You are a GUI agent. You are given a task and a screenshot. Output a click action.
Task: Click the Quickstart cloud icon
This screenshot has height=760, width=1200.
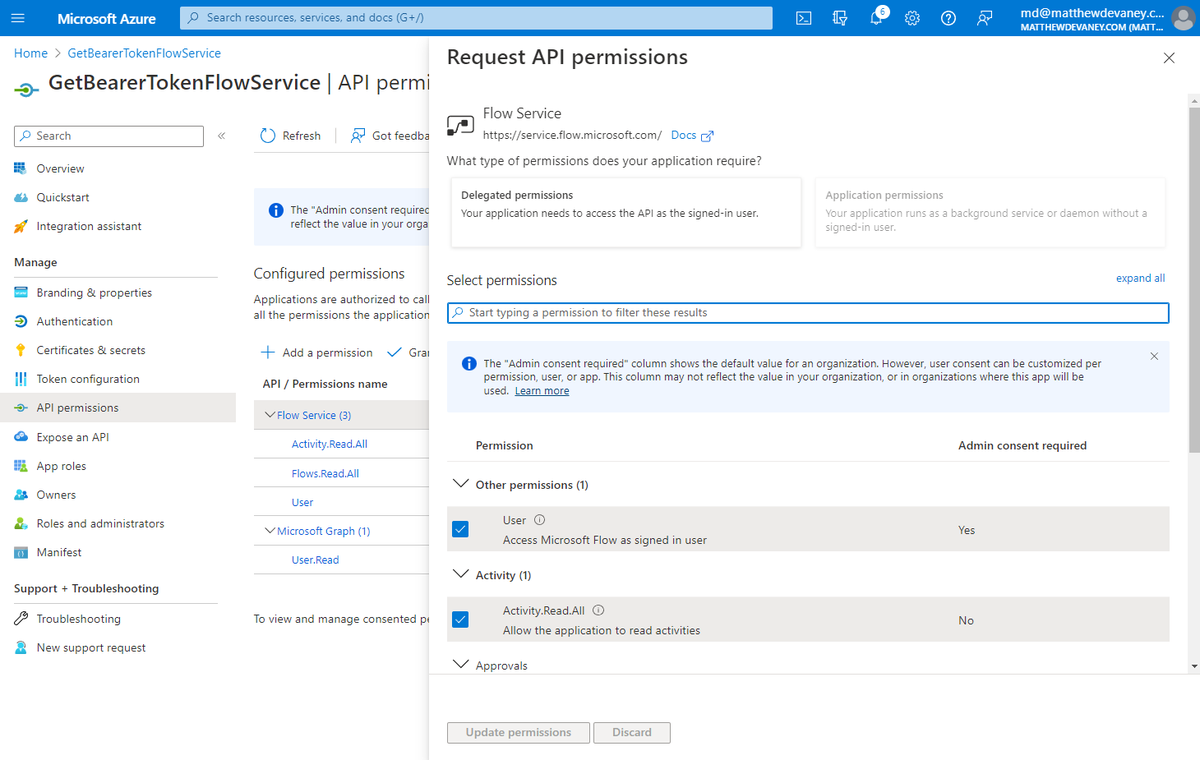click(x=21, y=197)
